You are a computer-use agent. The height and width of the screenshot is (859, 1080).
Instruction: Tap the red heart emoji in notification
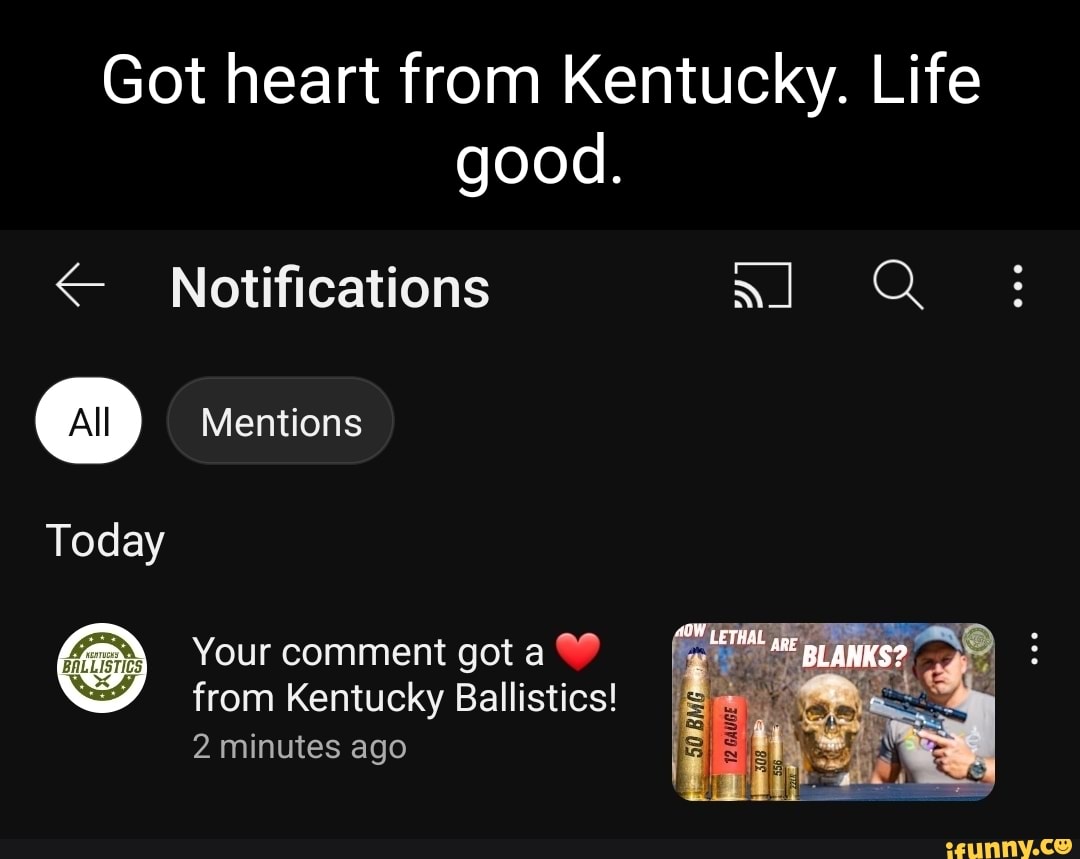click(x=577, y=654)
